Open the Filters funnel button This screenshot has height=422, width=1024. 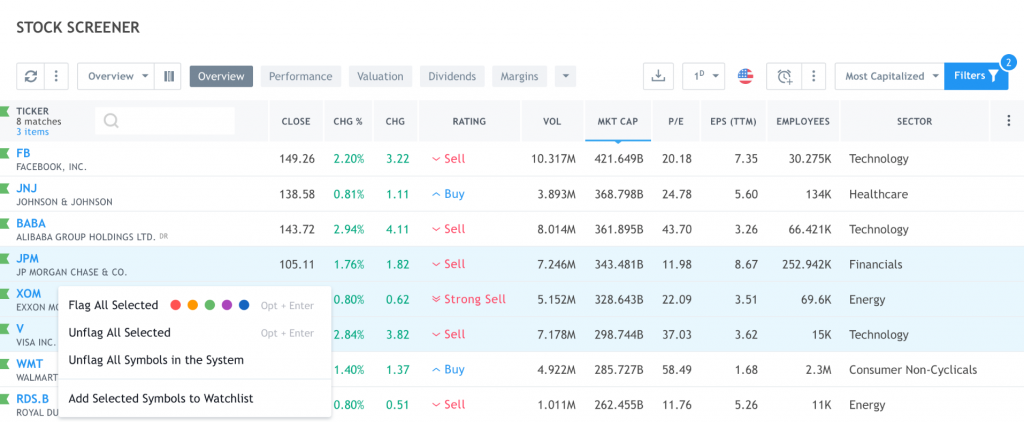(x=976, y=76)
